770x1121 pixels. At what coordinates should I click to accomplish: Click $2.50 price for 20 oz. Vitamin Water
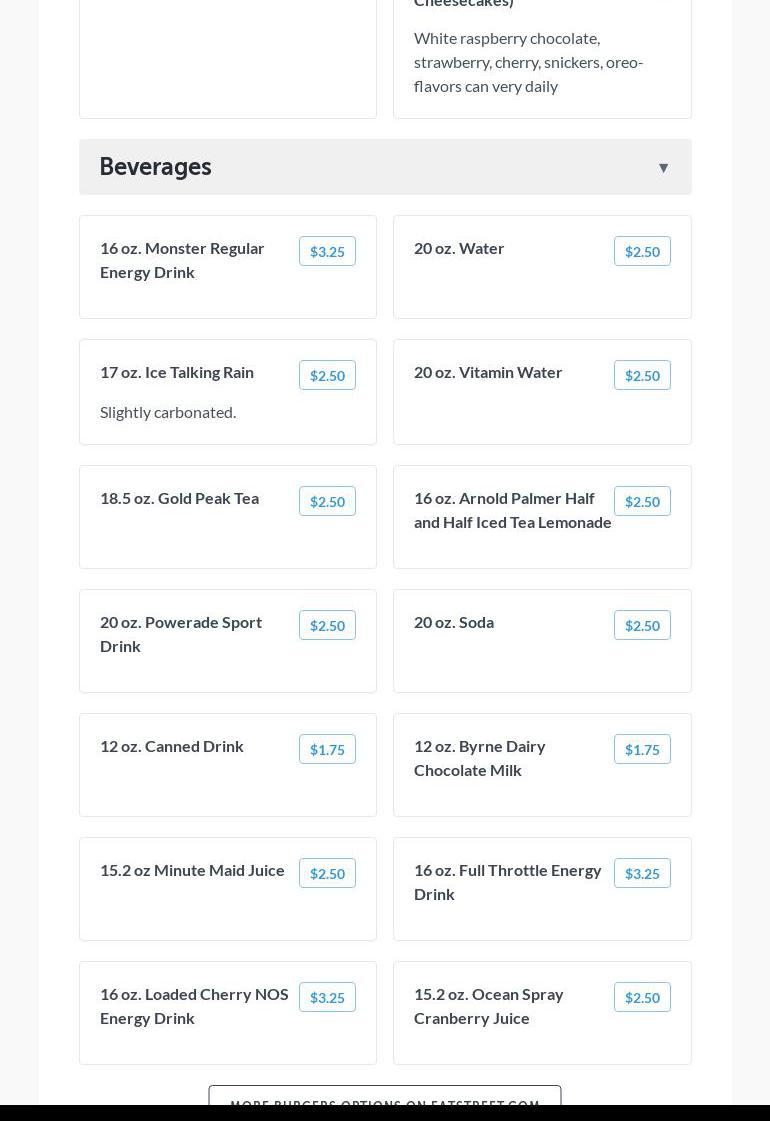point(642,376)
